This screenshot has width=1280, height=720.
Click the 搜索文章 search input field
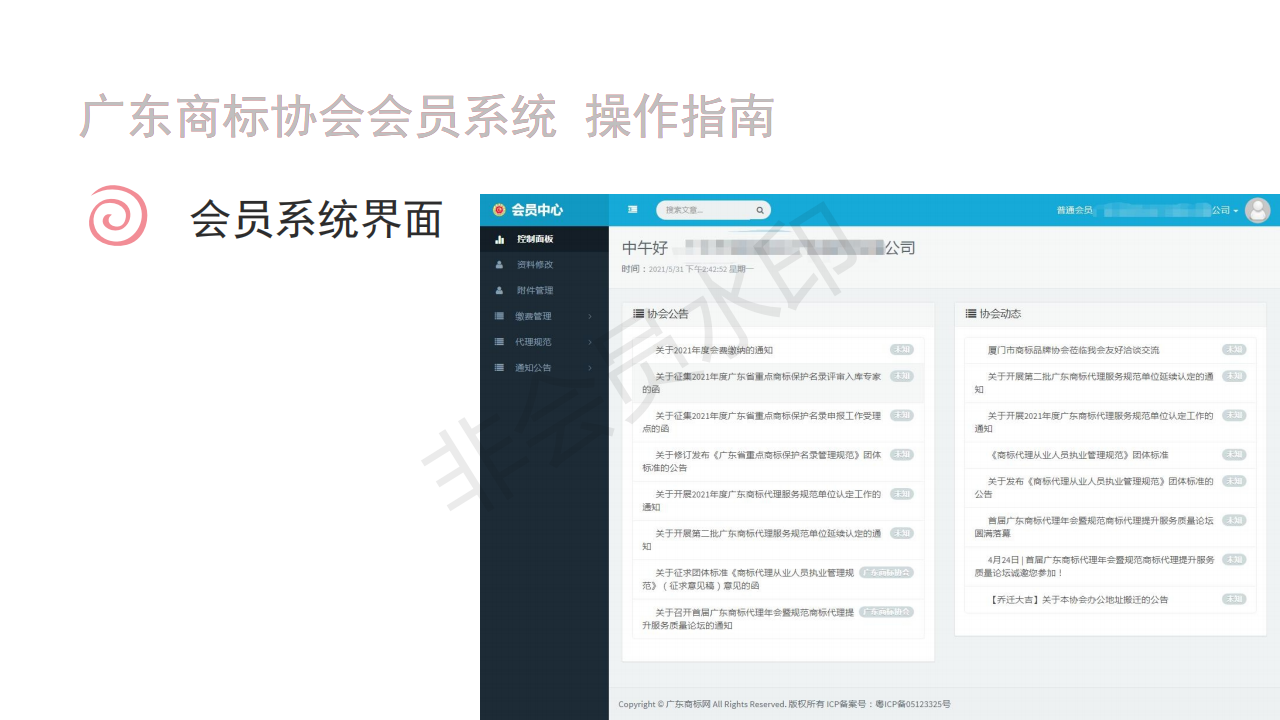(x=705, y=210)
